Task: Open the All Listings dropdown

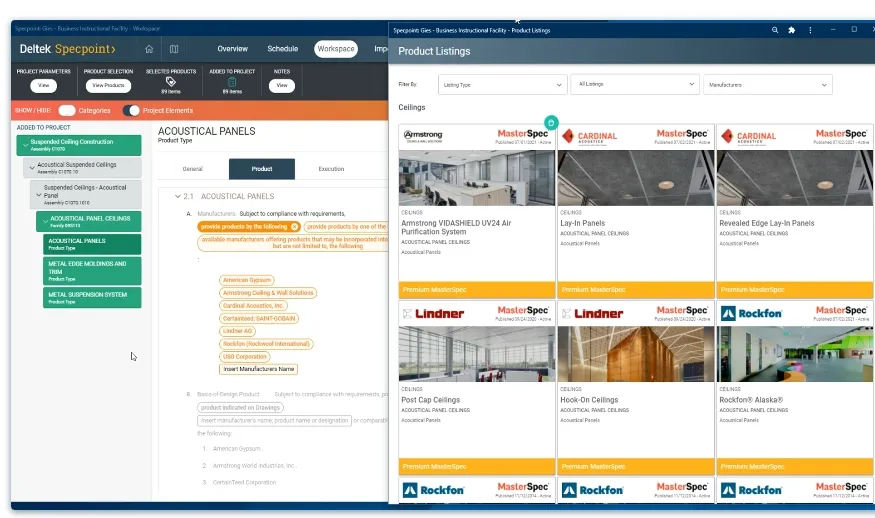Action: pyautogui.click(x=635, y=84)
